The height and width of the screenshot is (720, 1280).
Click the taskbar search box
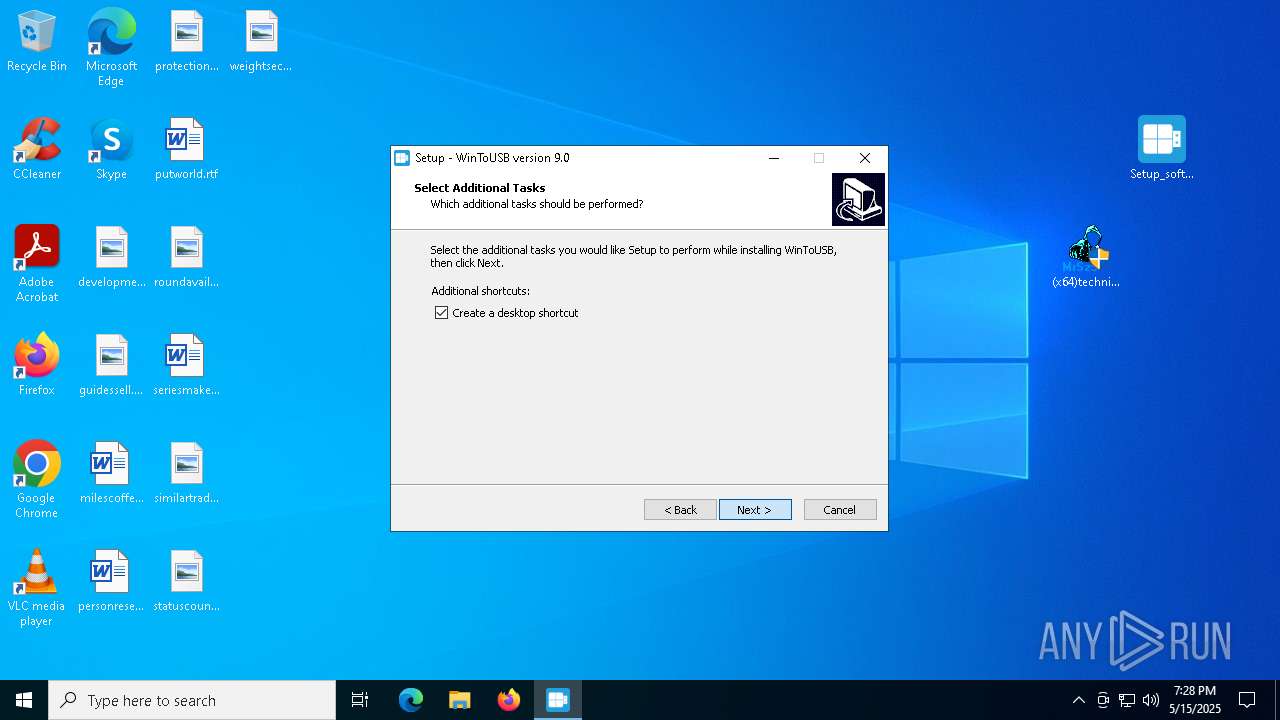[192, 700]
